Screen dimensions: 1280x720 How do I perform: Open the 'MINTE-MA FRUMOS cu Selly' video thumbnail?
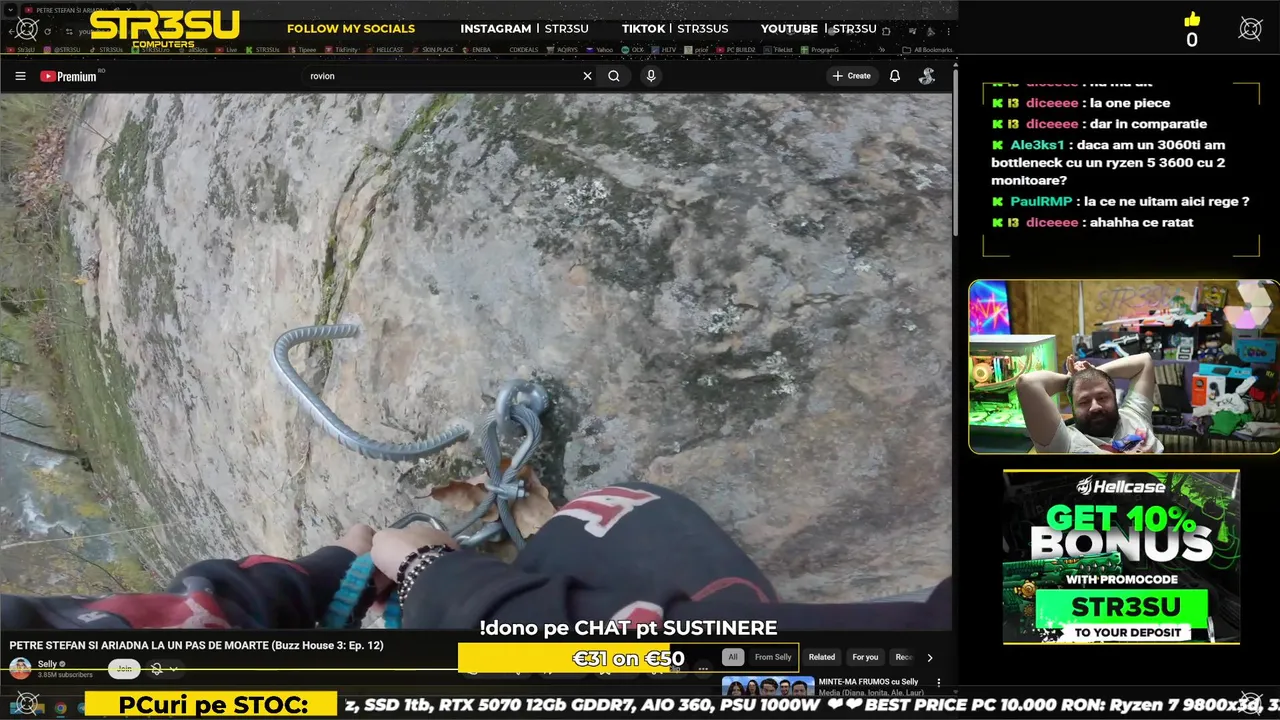point(768,688)
